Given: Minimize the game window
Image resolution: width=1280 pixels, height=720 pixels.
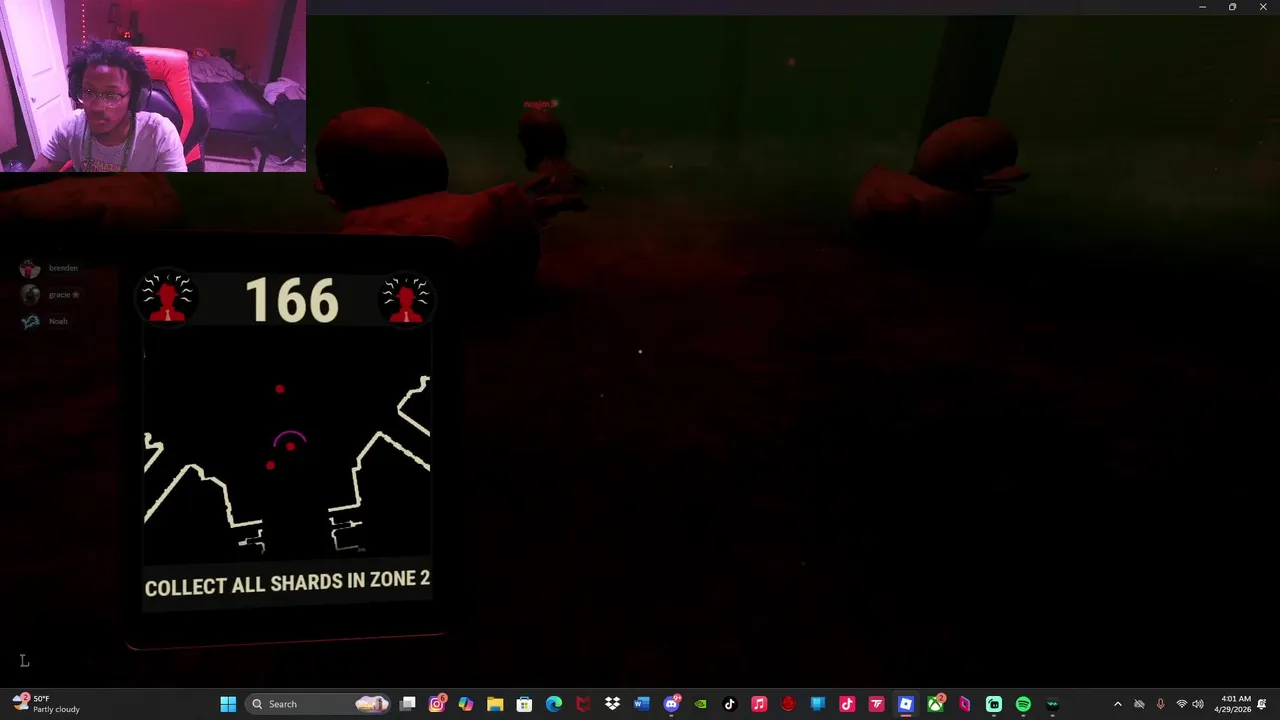Looking at the screenshot, I should click(x=1202, y=7).
